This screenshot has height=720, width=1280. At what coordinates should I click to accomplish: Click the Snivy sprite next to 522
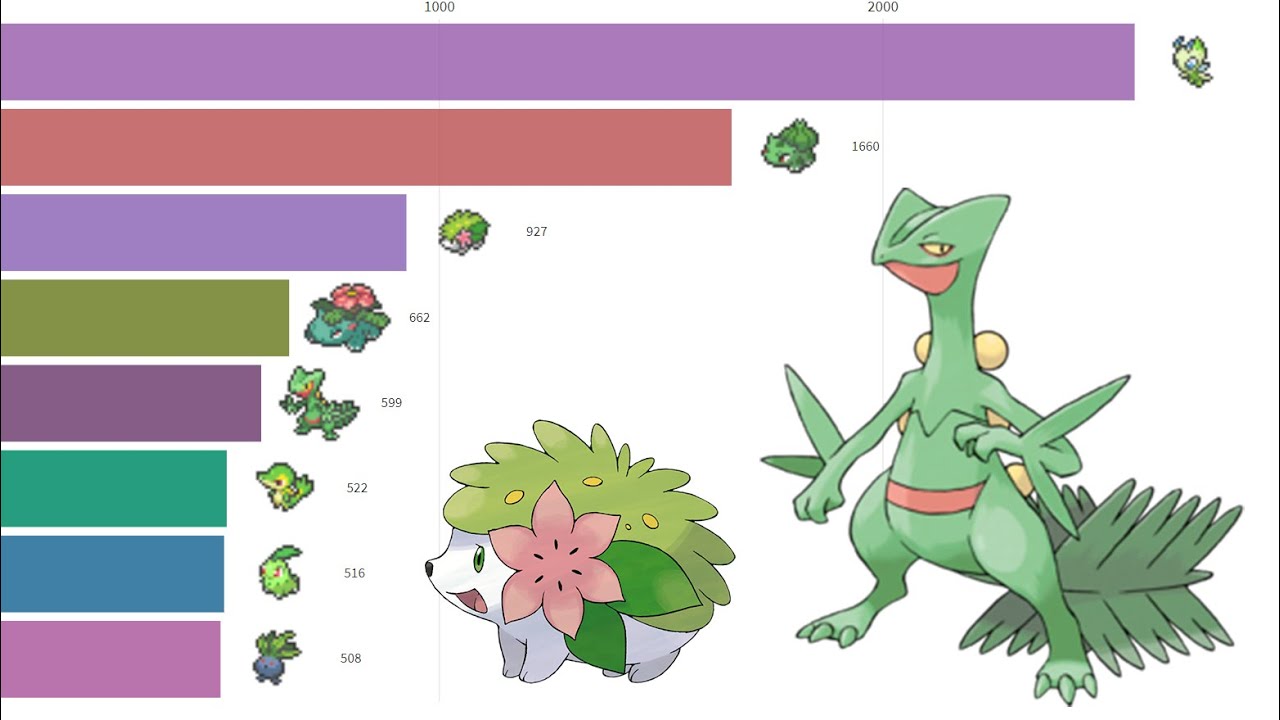coord(285,488)
